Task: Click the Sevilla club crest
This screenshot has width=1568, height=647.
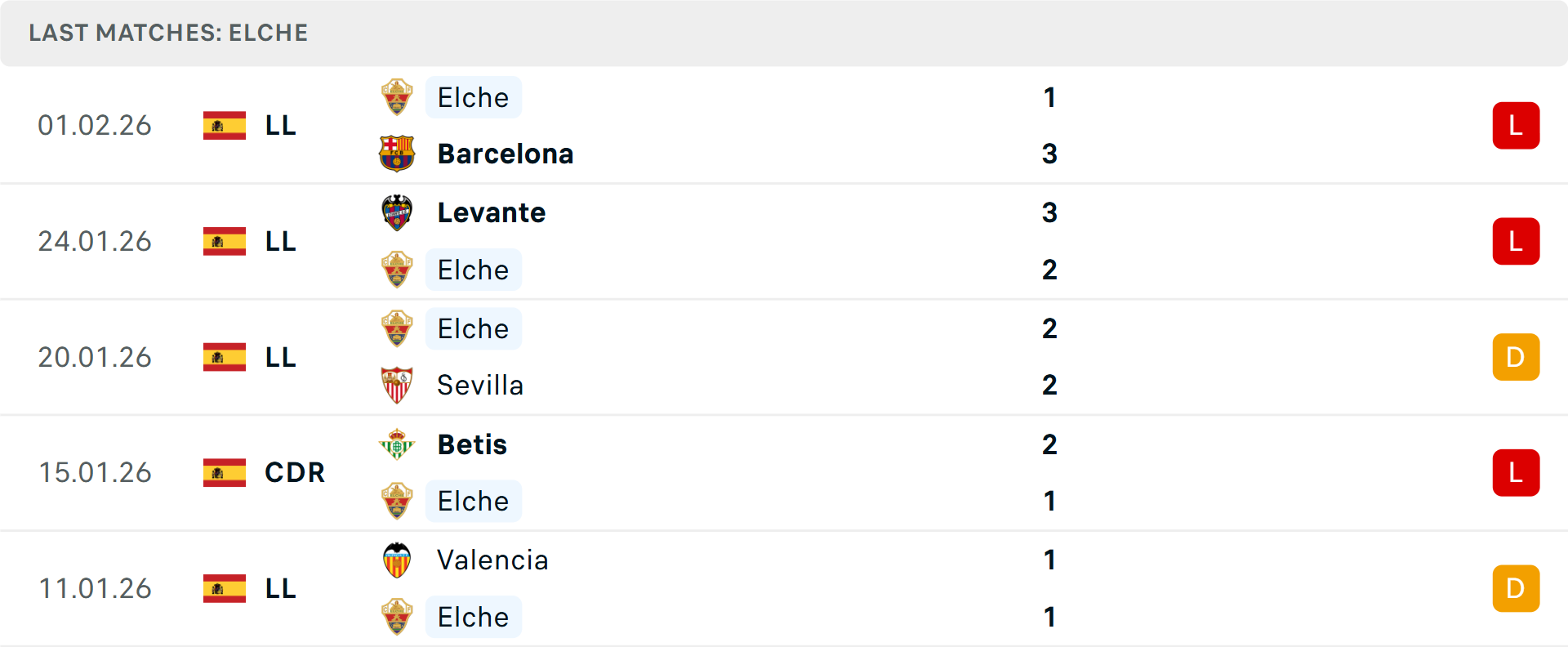Action: point(397,385)
